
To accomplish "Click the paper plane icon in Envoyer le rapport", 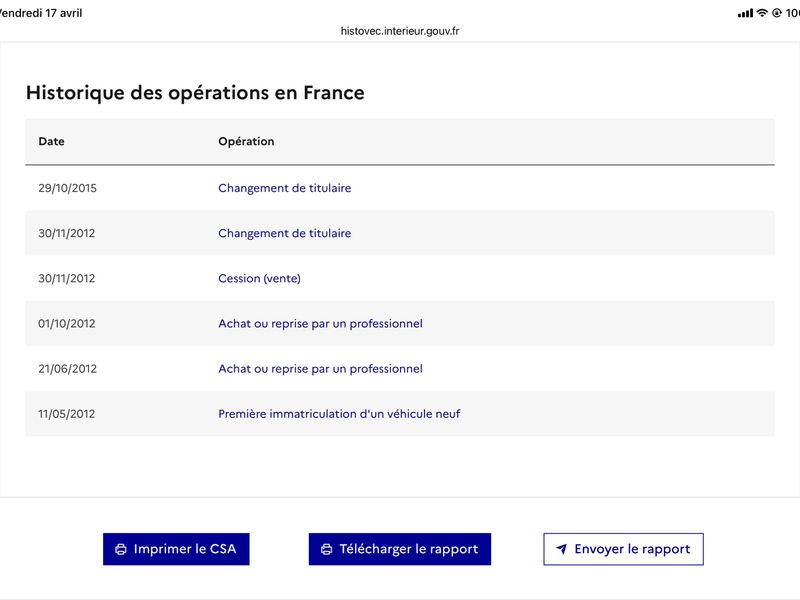I will [561, 549].
